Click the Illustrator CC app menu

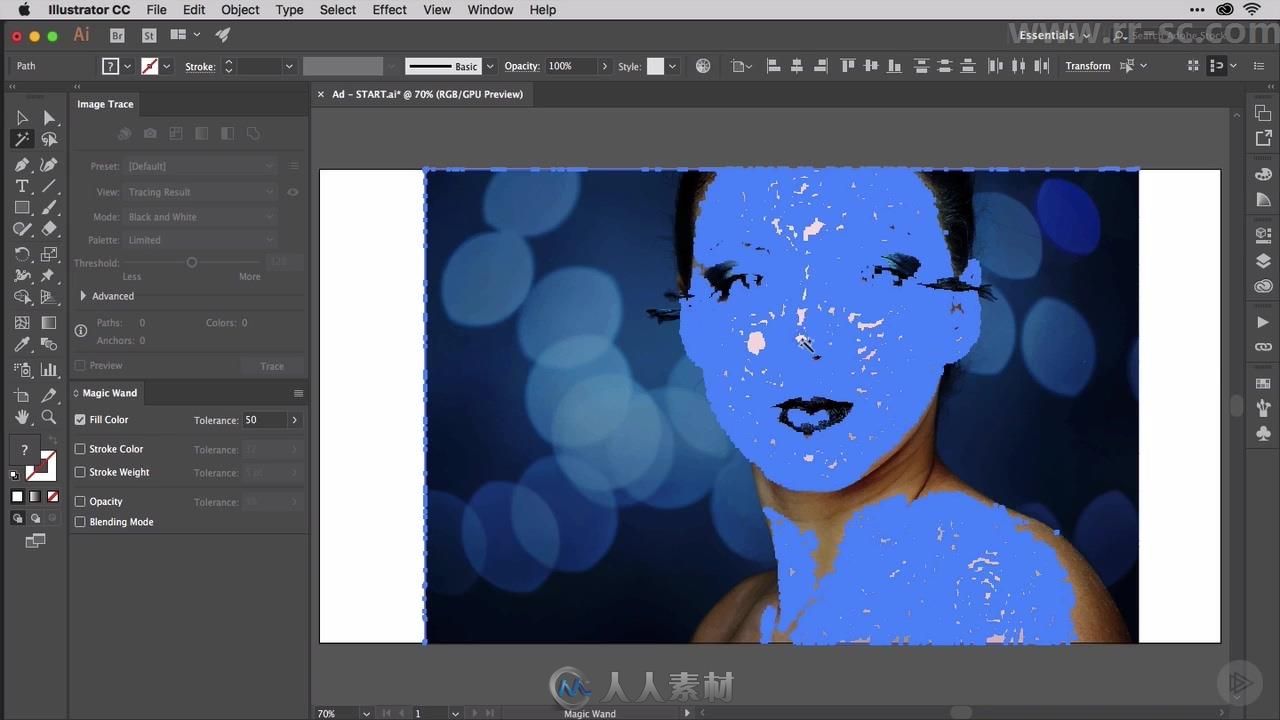pyautogui.click(x=88, y=10)
